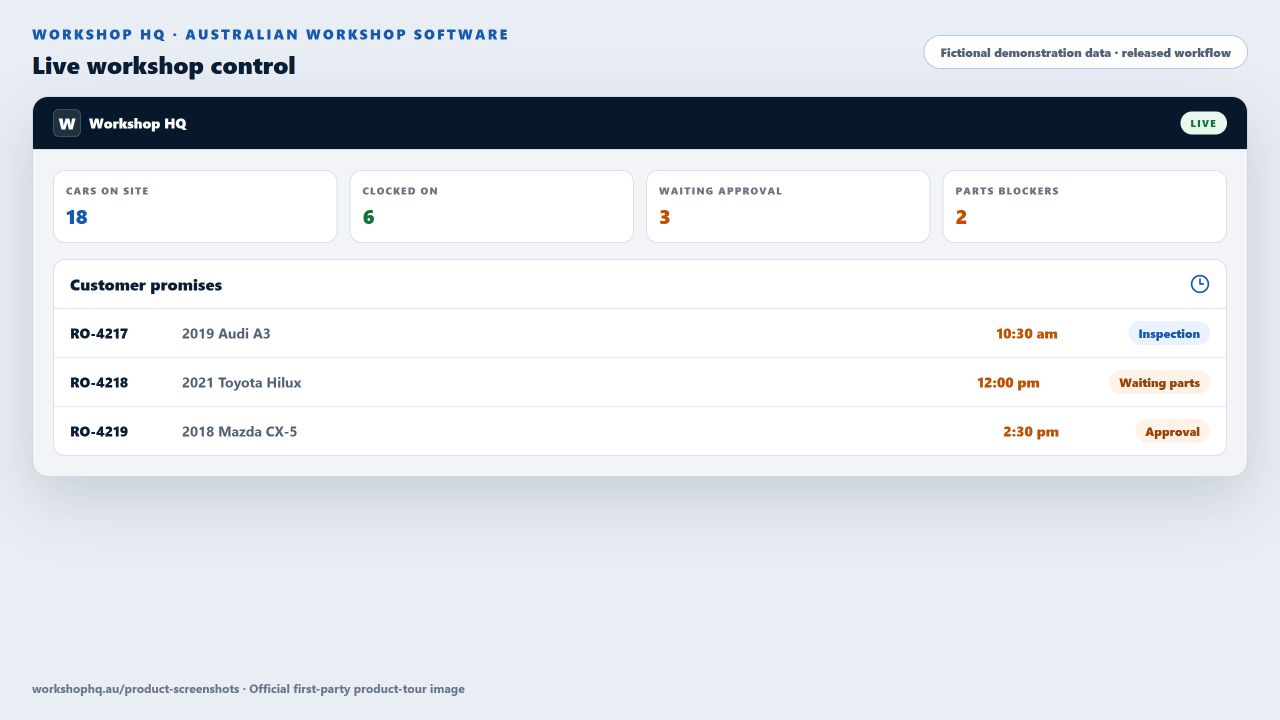The height and width of the screenshot is (720, 1280).
Task: Select the Waiting Approval card
Action: 788,206
